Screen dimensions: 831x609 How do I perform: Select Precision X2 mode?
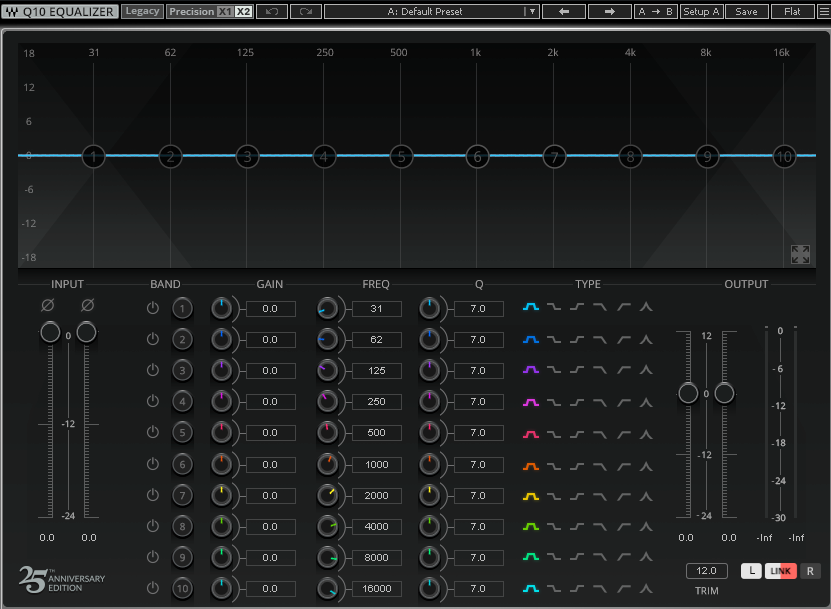[243, 11]
